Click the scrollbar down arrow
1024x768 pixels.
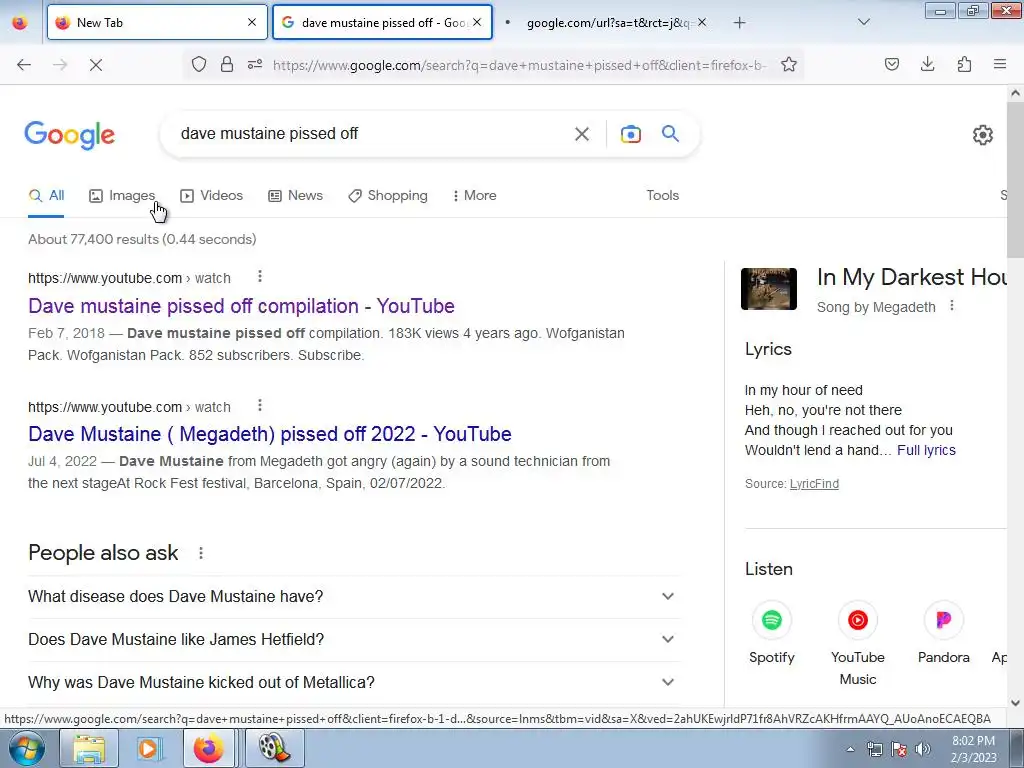(1015, 703)
